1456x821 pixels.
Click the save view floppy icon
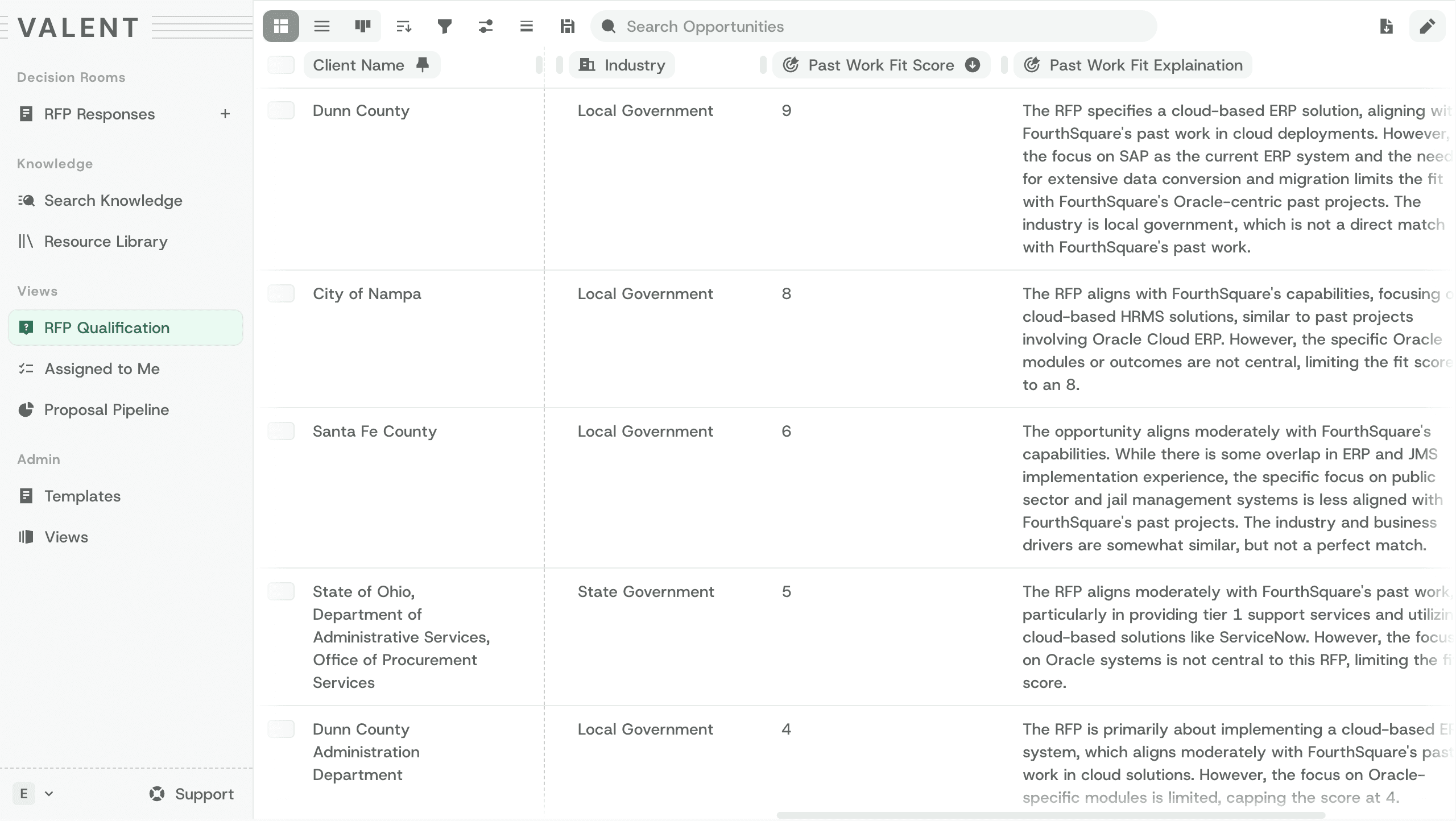click(567, 26)
